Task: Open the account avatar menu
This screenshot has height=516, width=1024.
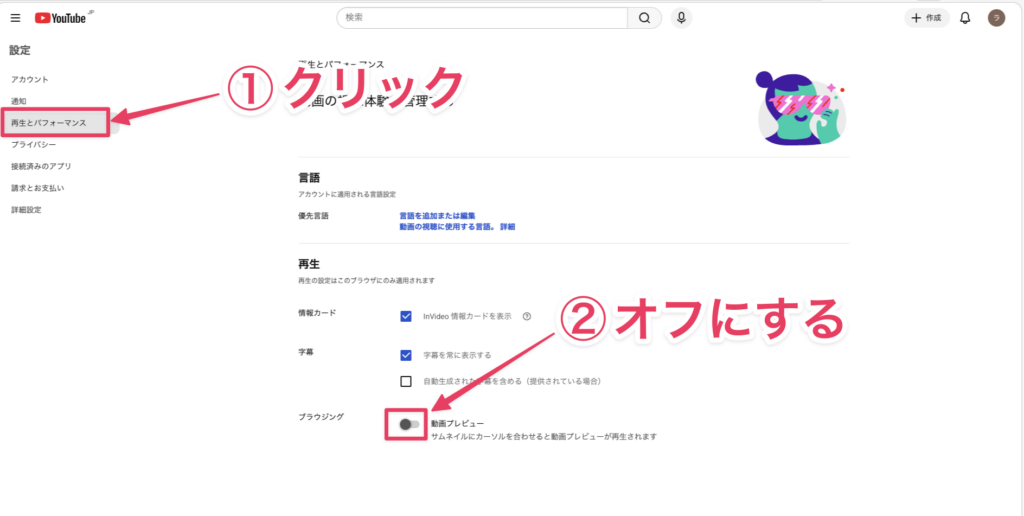Action: tap(995, 18)
